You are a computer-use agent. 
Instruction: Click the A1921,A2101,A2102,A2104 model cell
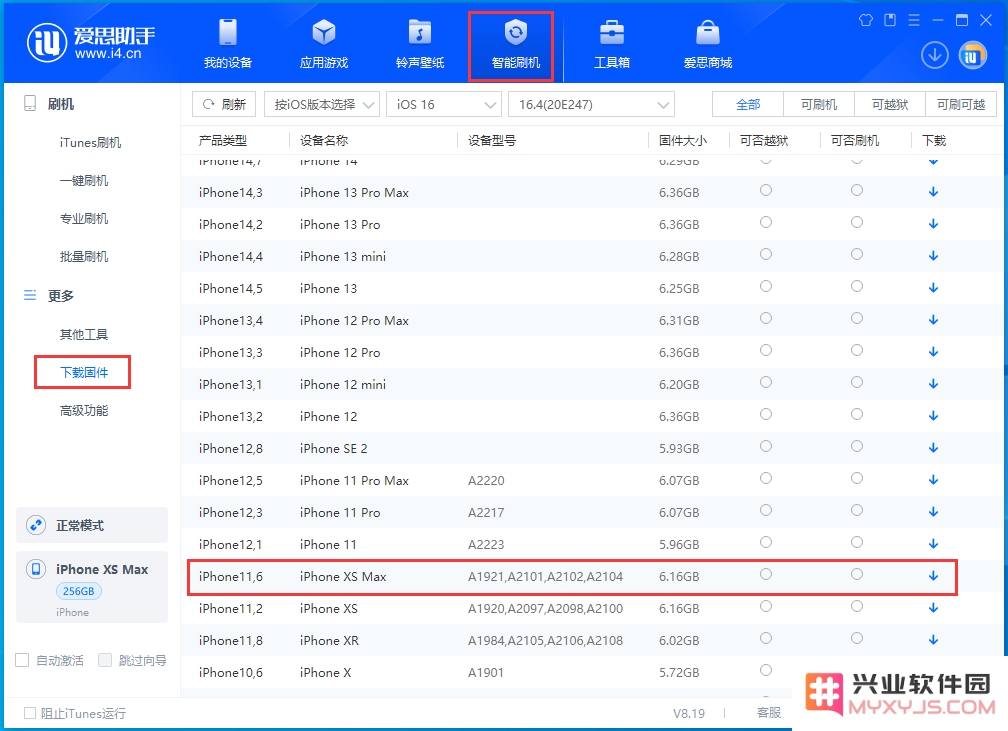tap(545, 577)
